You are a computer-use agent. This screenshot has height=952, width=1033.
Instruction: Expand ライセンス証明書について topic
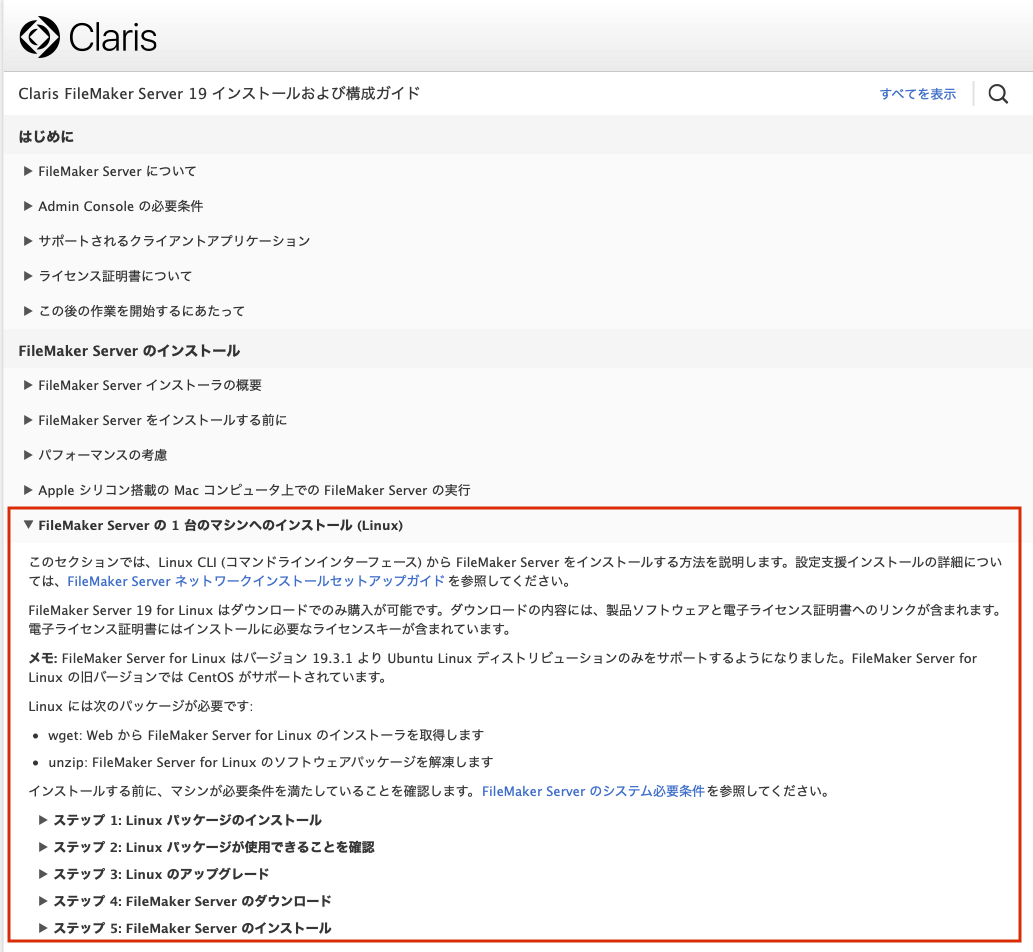click(114, 276)
